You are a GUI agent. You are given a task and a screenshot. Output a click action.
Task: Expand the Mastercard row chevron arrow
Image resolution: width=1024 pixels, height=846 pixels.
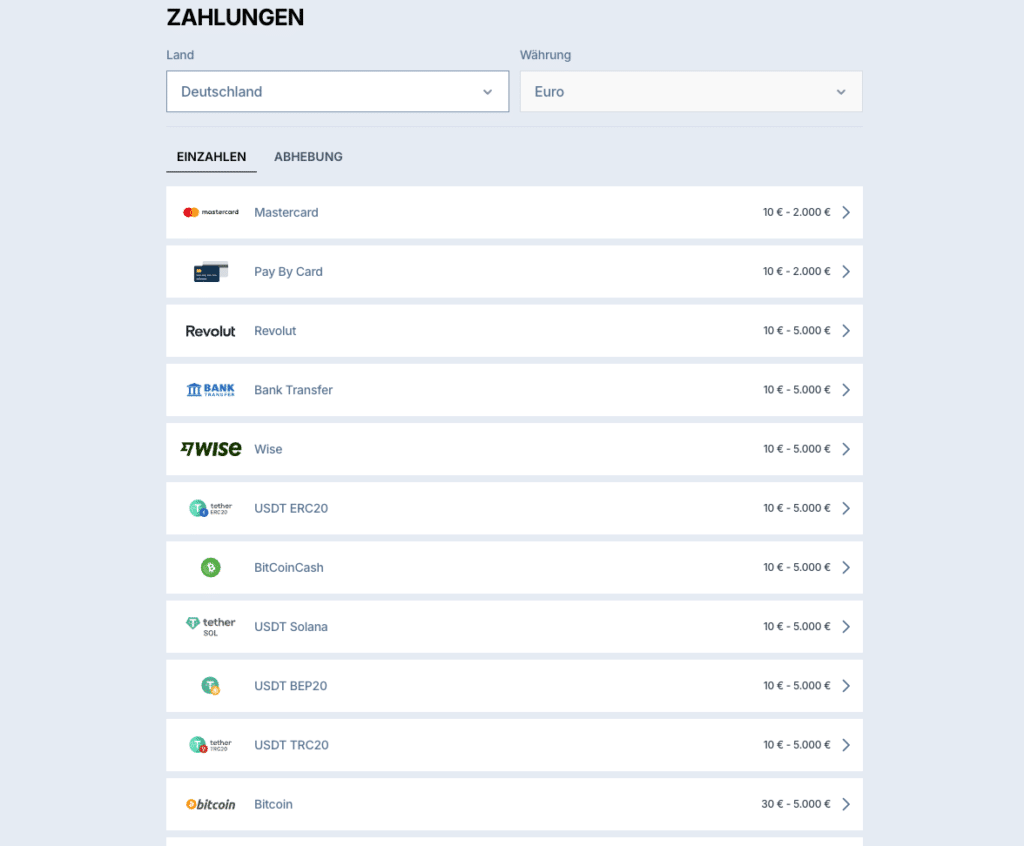pyautogui.click(x=846, y=212)
